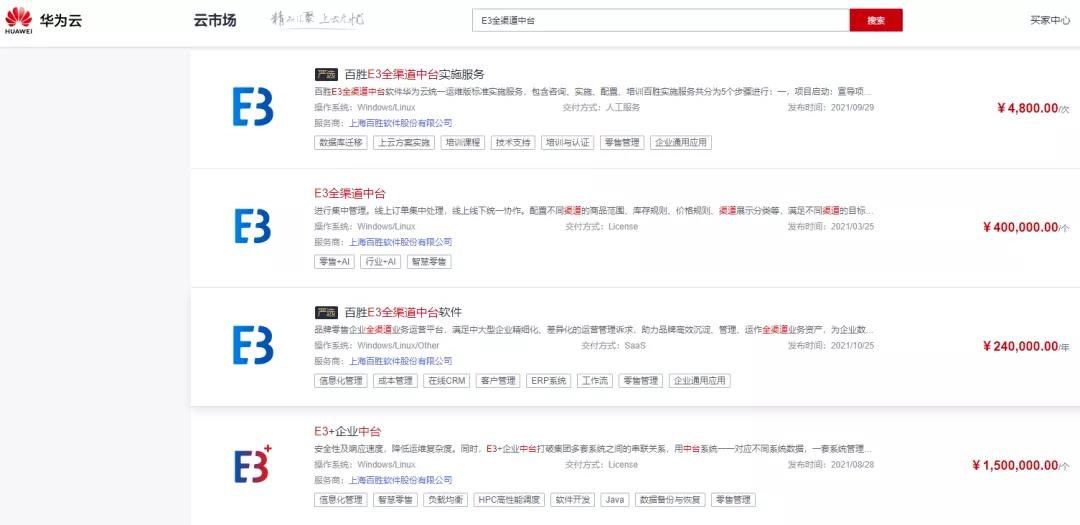Select the 客户管理 tag
1080x525 pixels.
pos(498,380)
